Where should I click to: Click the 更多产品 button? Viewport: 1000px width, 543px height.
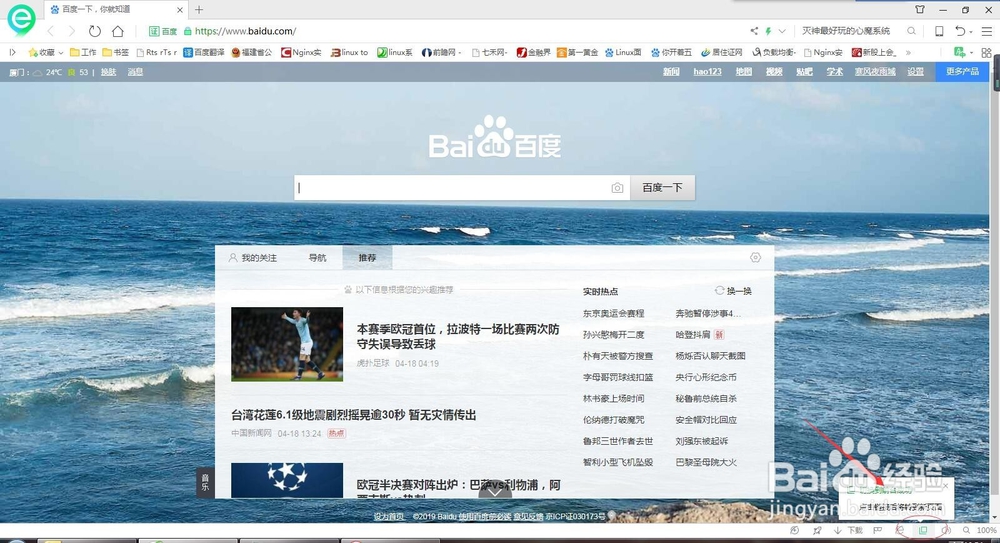tap(962, 71)
